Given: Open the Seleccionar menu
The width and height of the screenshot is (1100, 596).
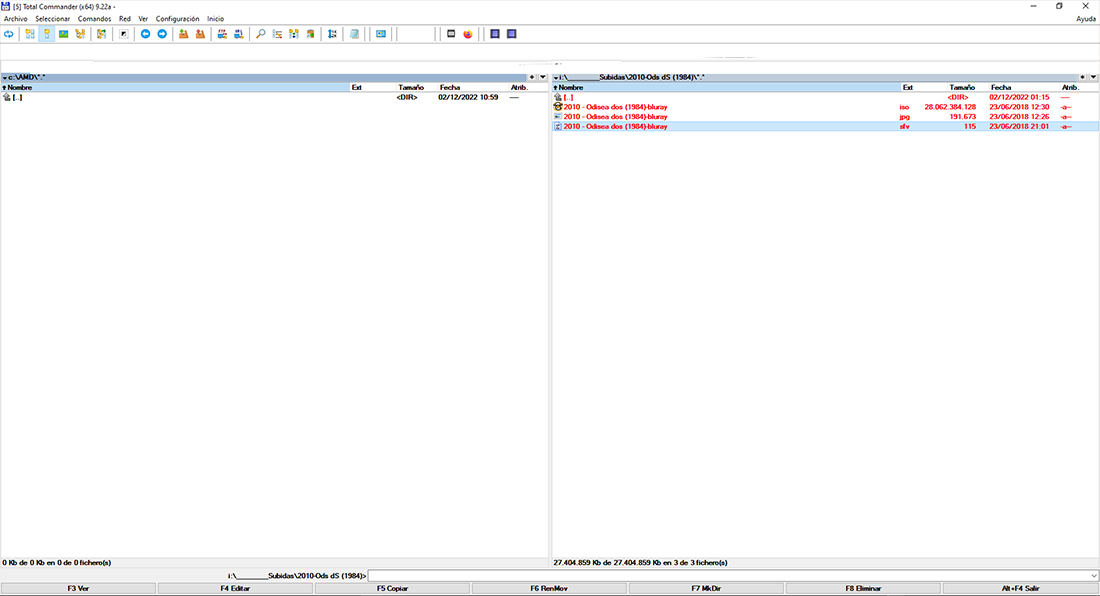Looking at the screenshot, I should tap(53, 19).
